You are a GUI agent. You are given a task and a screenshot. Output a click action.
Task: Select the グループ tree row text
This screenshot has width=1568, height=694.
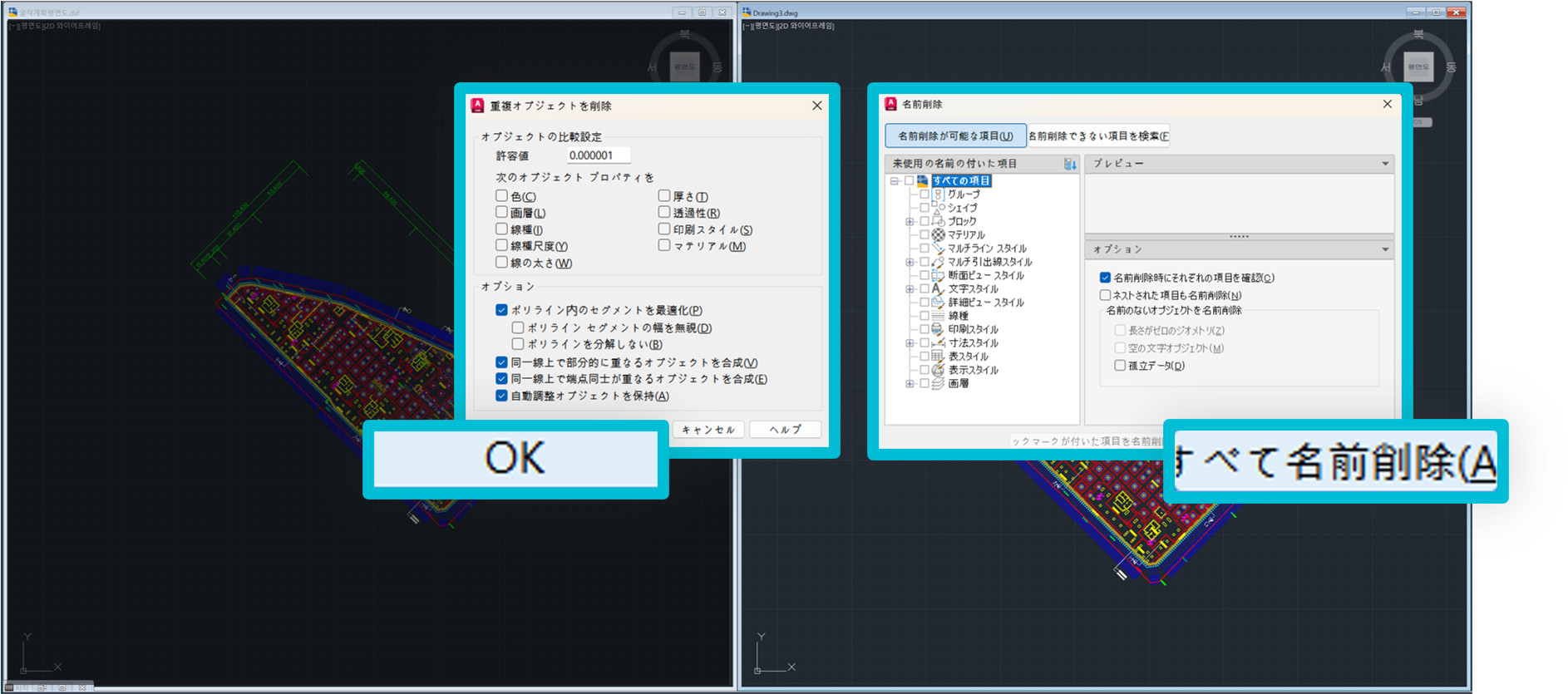click(964, 194)
